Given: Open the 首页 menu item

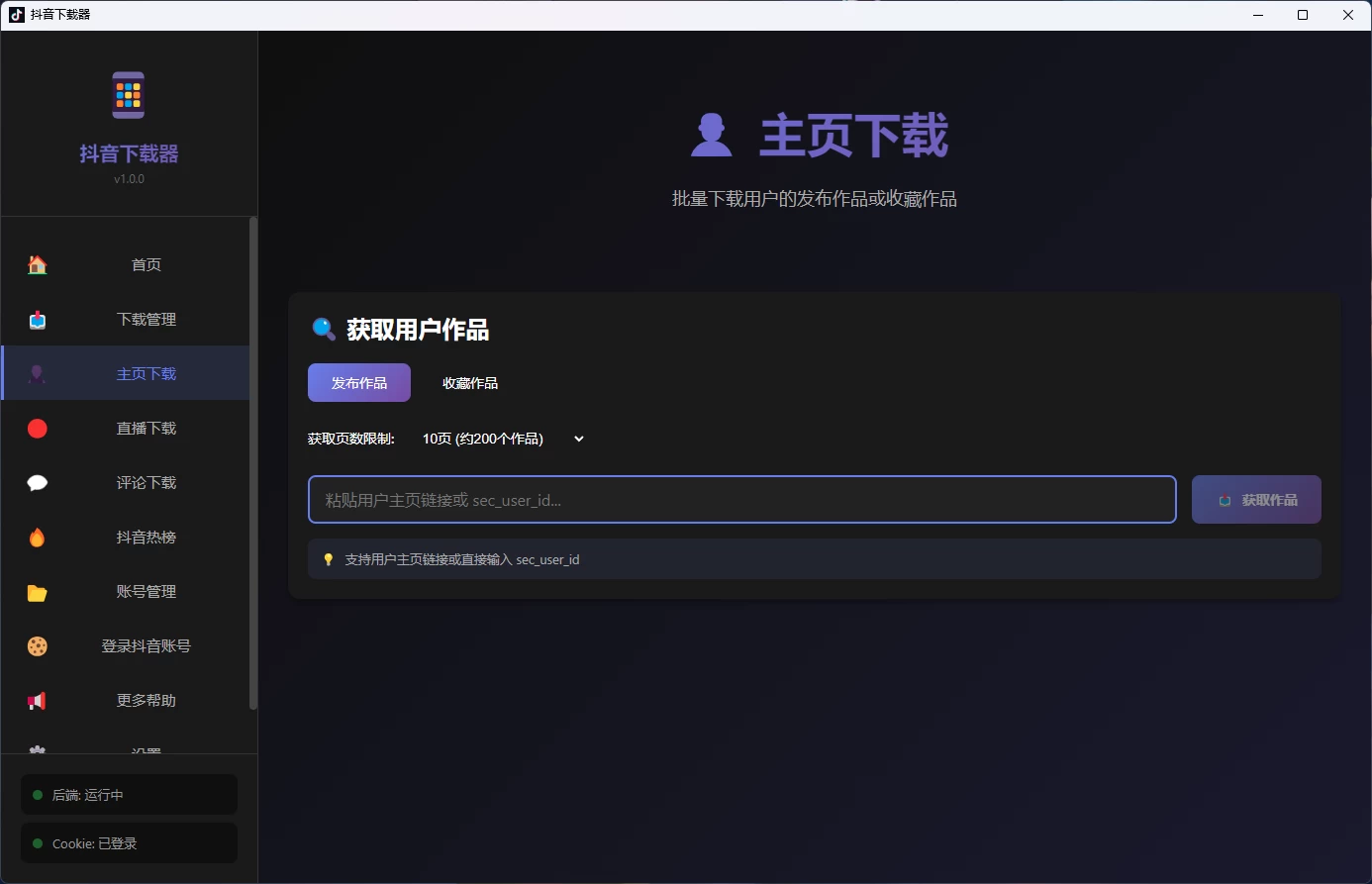Looking at the screenshot, I should coord(126,264).
